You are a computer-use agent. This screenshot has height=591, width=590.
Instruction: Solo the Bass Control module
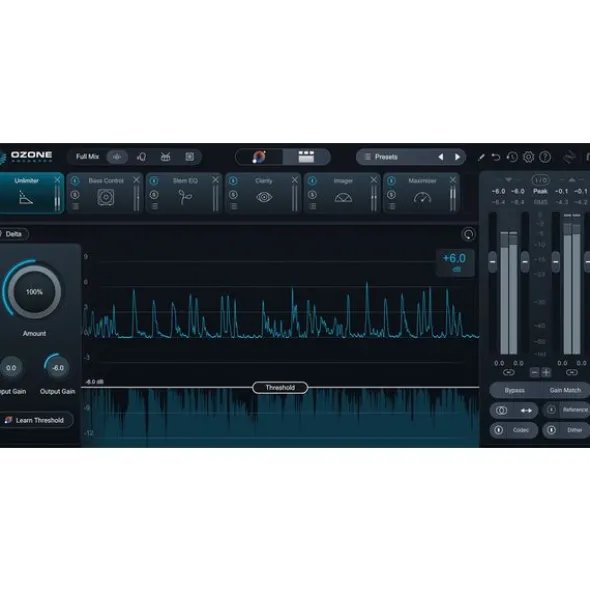75,195
